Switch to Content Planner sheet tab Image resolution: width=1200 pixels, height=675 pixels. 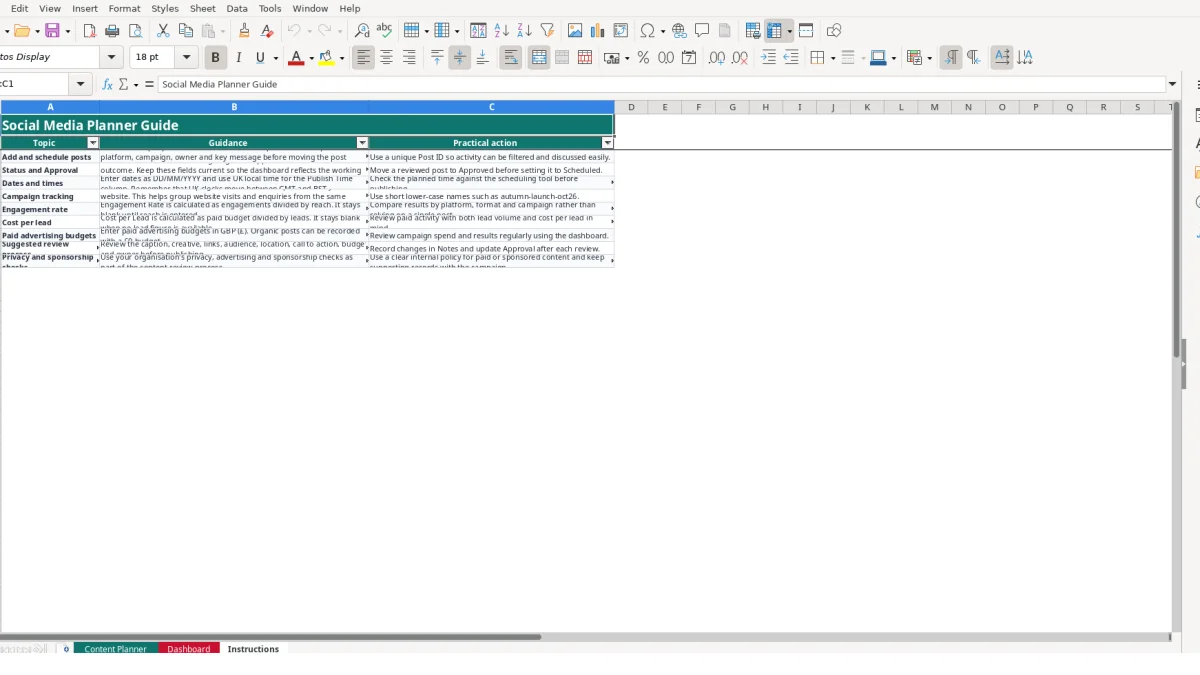(116, 649)
